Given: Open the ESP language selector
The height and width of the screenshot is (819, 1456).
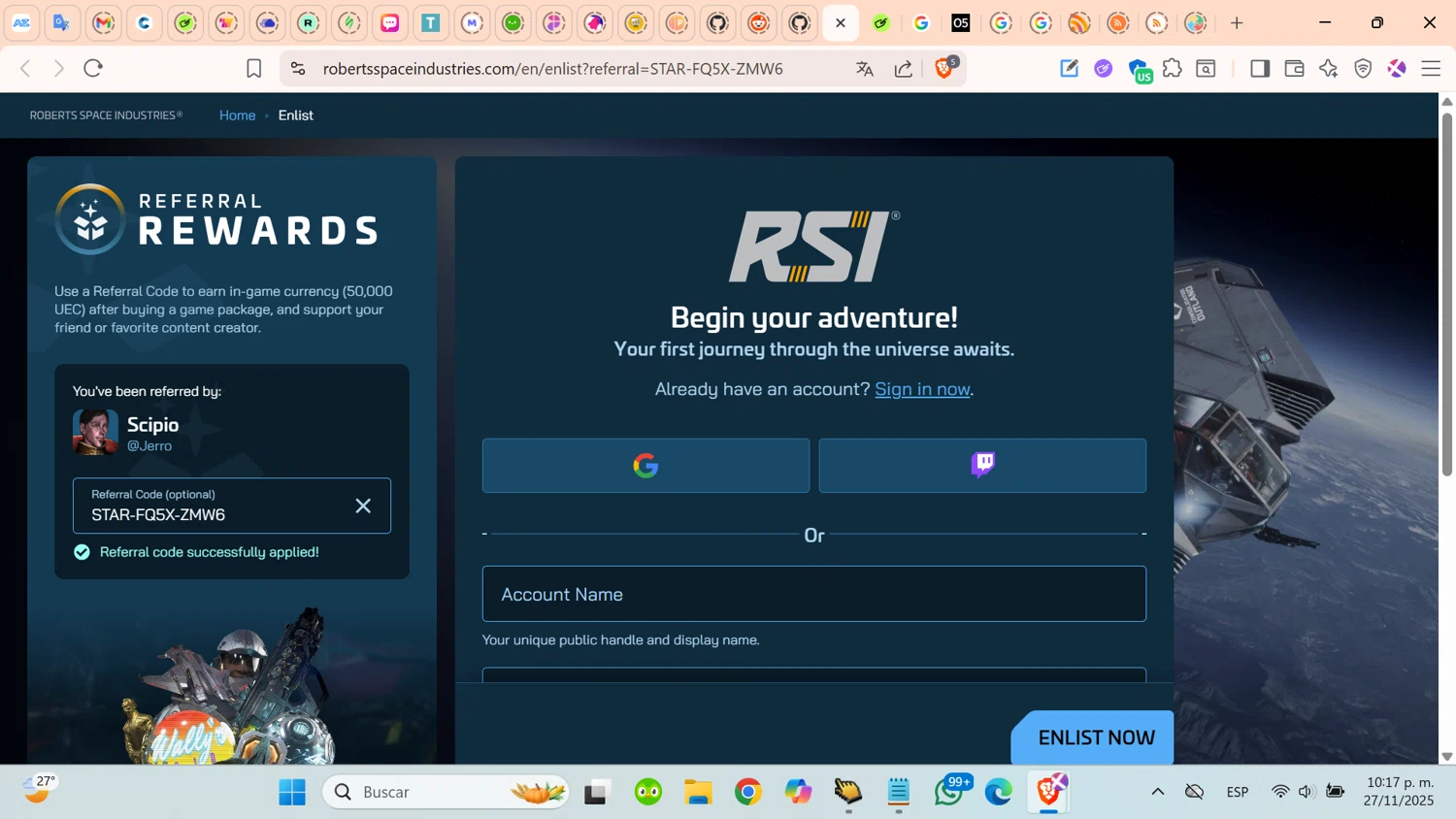Looking at the screenshot, I should pyautogui.click(x=1238, y=792).
